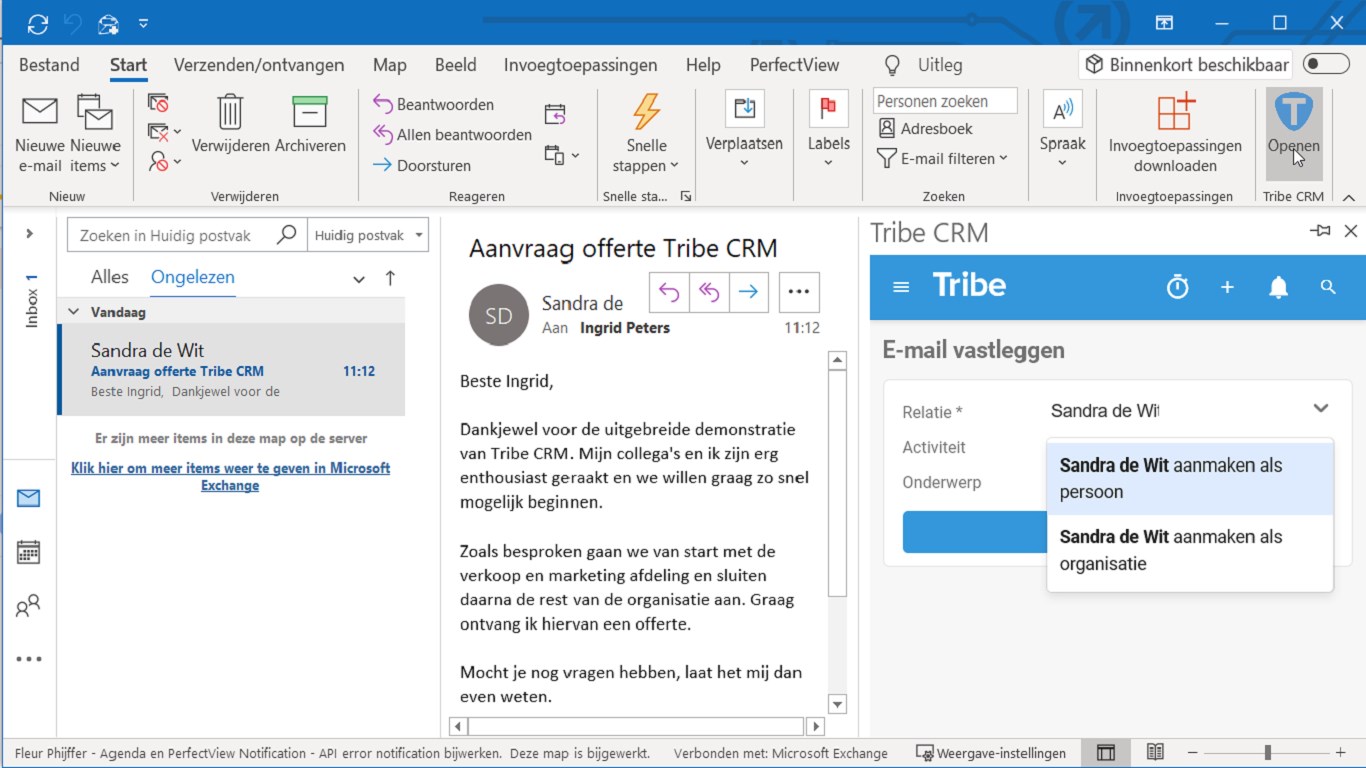Open the Junk mail dropdown in Verwijderen group
Image resolution: width=1366 pixels, height=768 pixels.
point(165,160)
